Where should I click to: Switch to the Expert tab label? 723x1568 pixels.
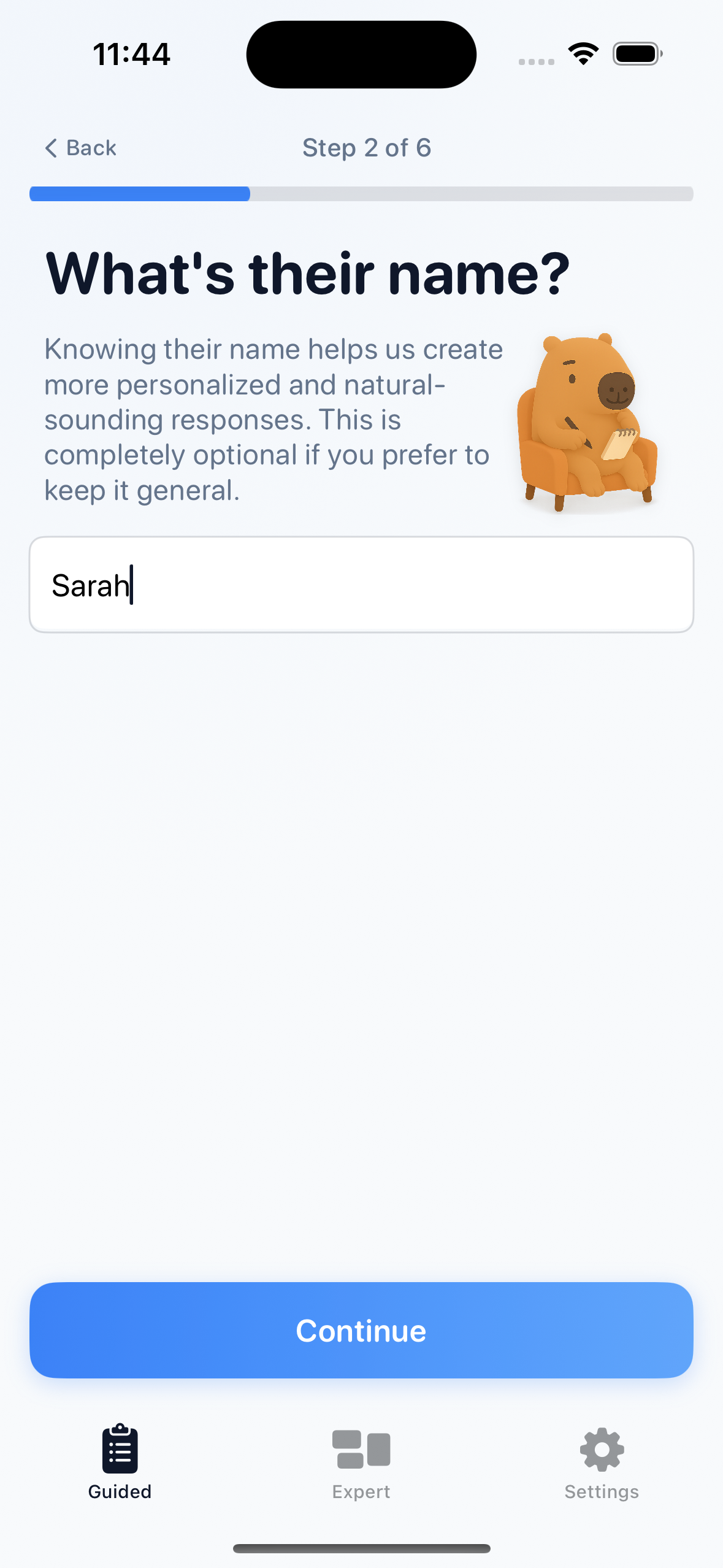361,1492
